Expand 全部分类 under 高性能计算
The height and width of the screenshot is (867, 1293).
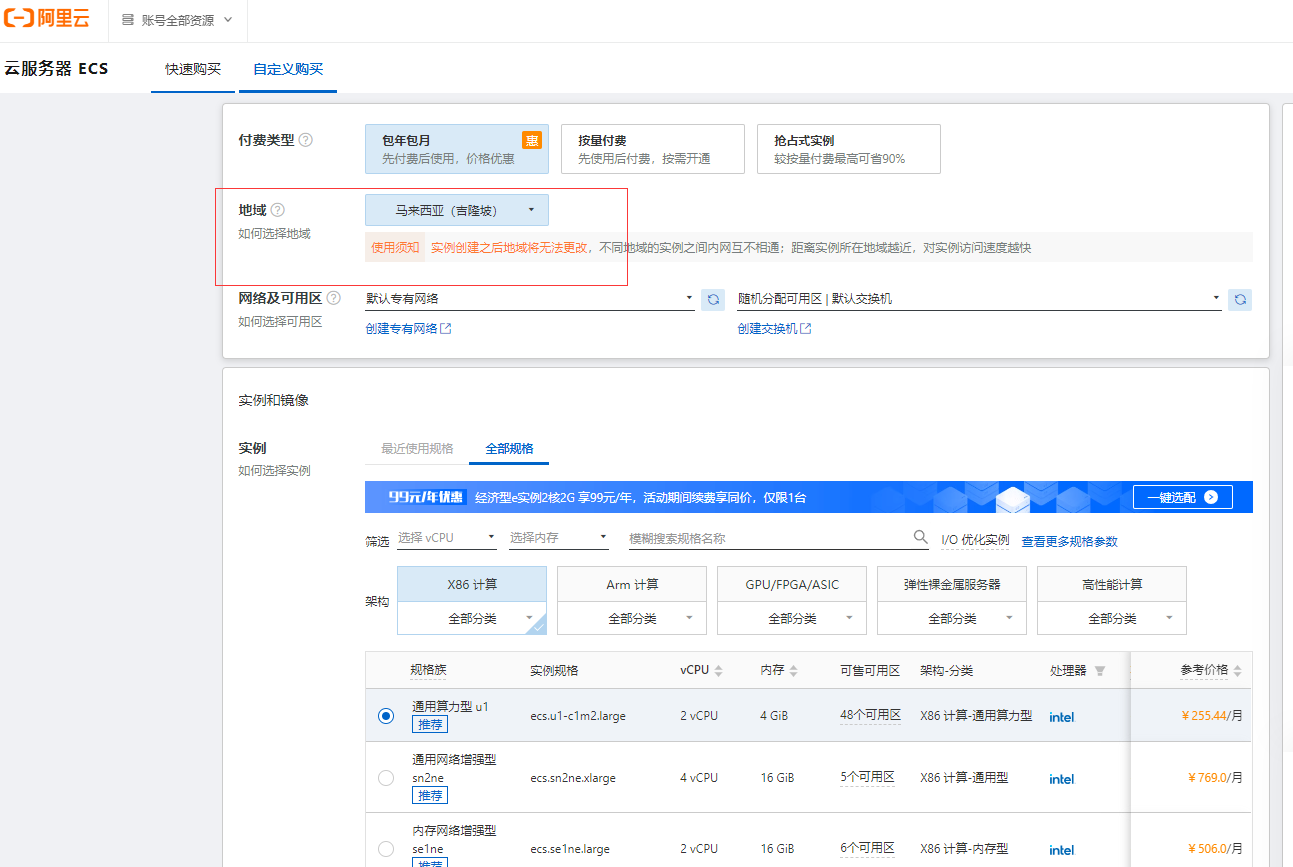click(x=1112, y=618)
